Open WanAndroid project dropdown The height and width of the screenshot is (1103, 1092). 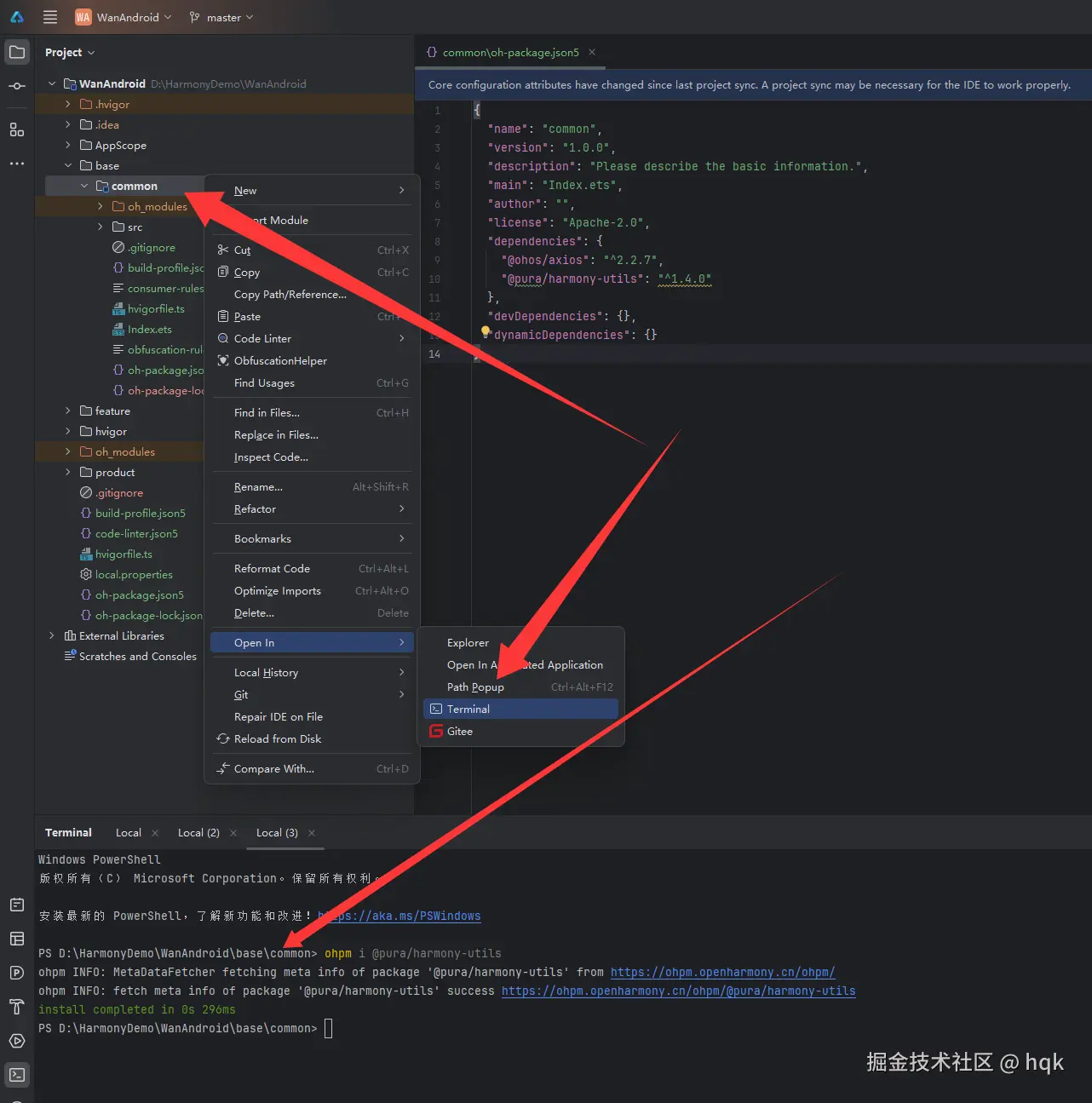pos(123,17)
